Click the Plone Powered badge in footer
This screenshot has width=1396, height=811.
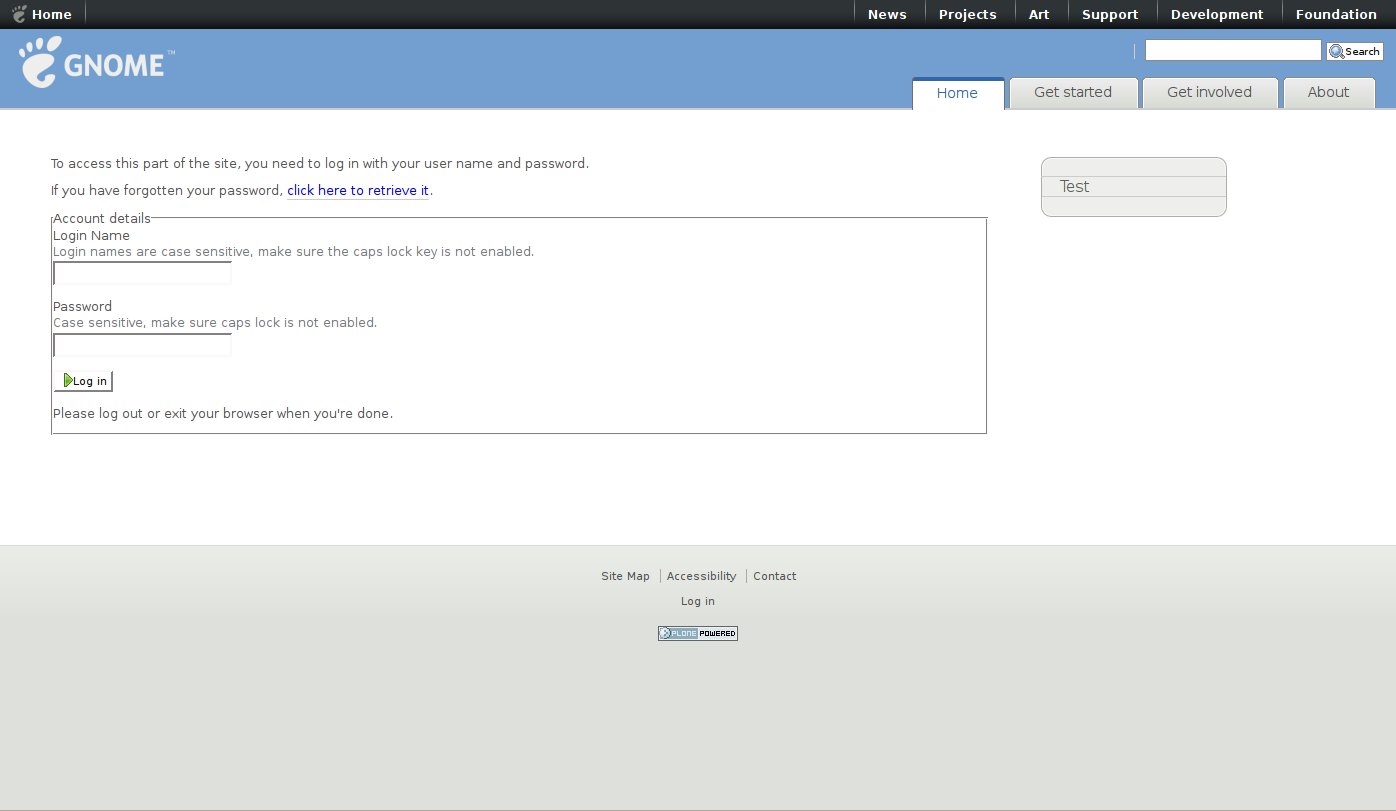pos(698,633)
